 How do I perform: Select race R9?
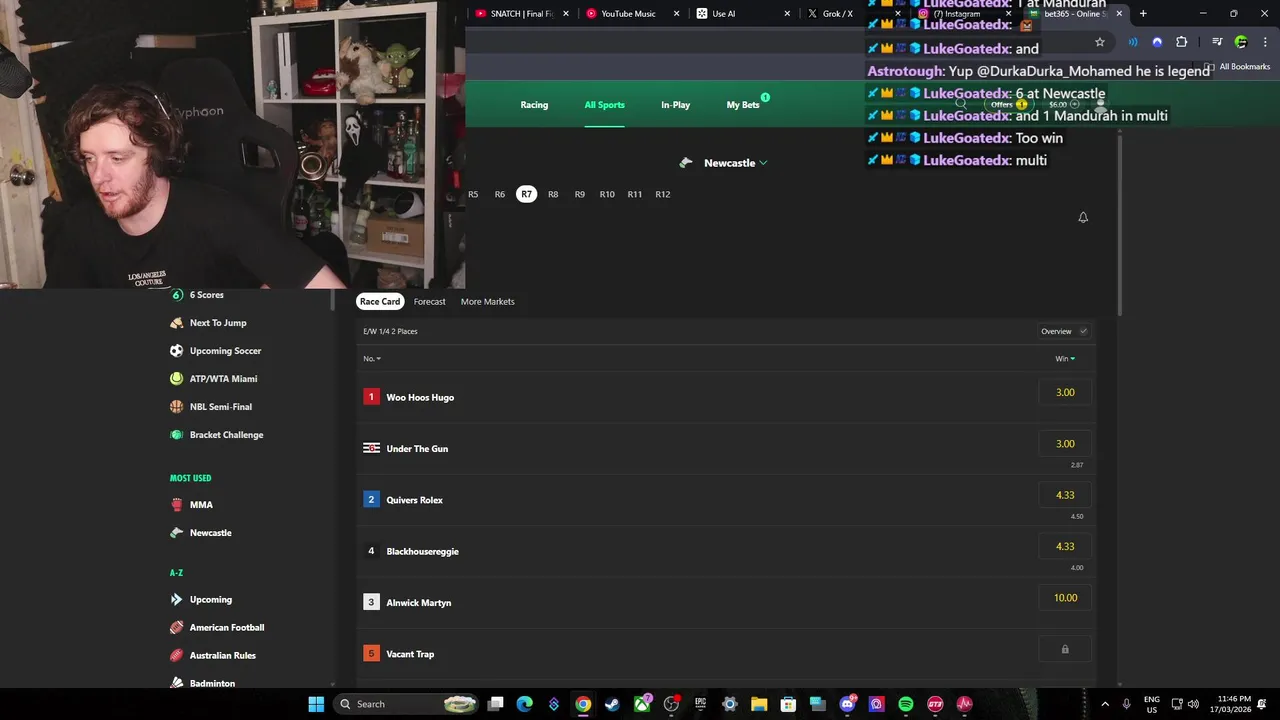580,195
